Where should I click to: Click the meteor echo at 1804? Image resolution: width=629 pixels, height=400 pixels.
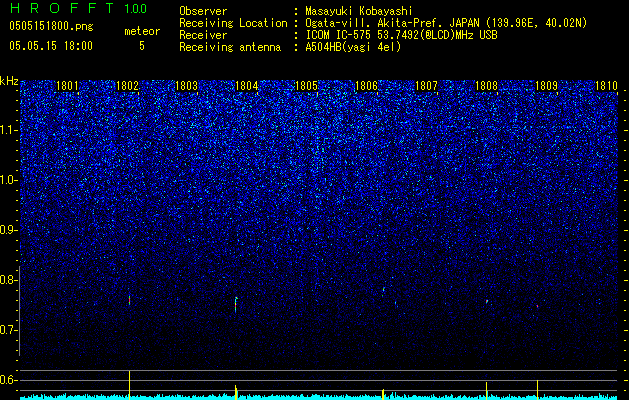235,304
